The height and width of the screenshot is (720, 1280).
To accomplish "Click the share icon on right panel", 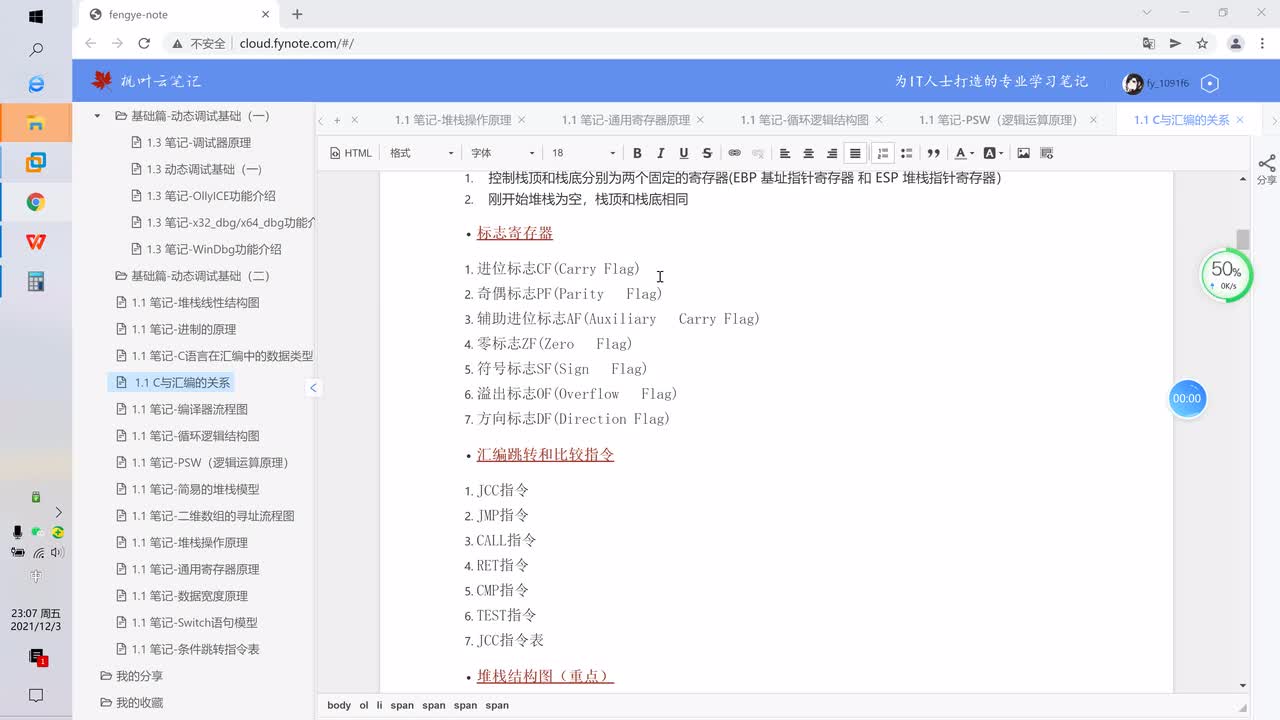I will (x=1266, y=169).
